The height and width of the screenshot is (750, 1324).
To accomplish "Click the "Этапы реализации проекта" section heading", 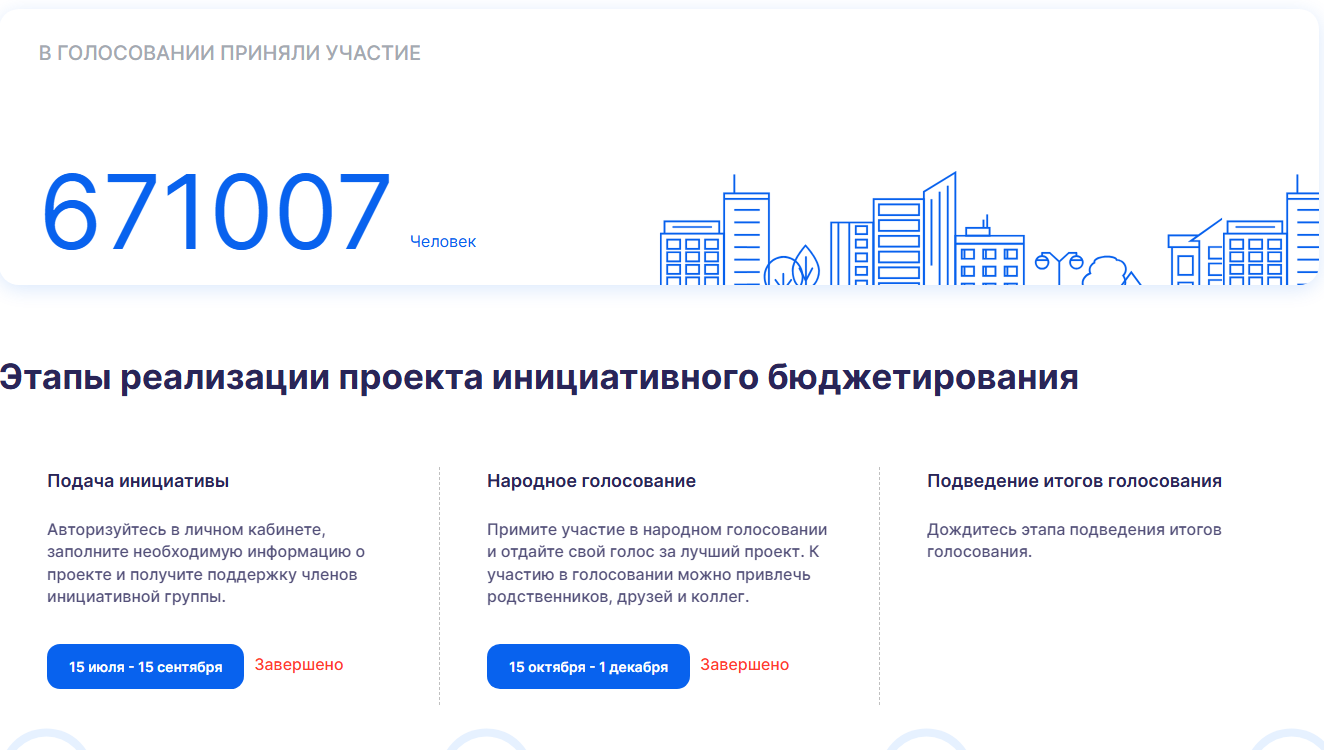I will tap(539, 378).
